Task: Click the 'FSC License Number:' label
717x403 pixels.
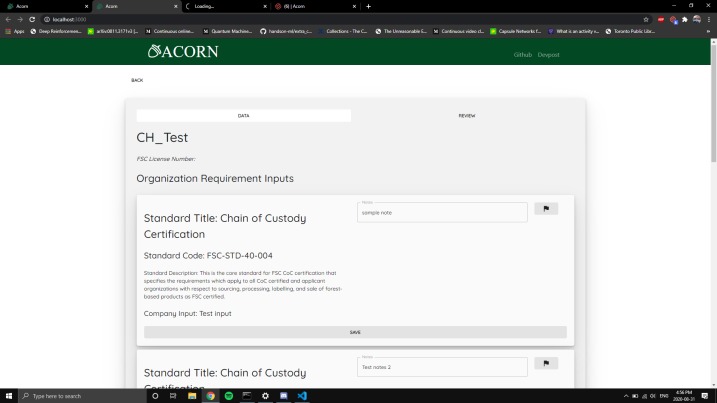Action: coord(166,159)
